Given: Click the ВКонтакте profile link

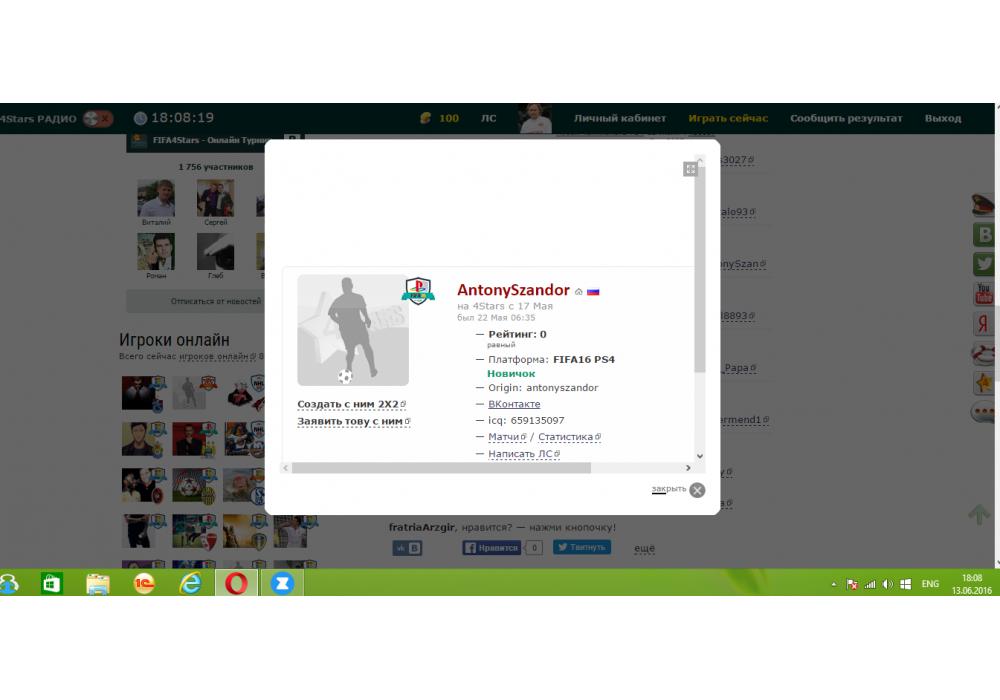Looking at the screenshot, I should click(514, 404).
